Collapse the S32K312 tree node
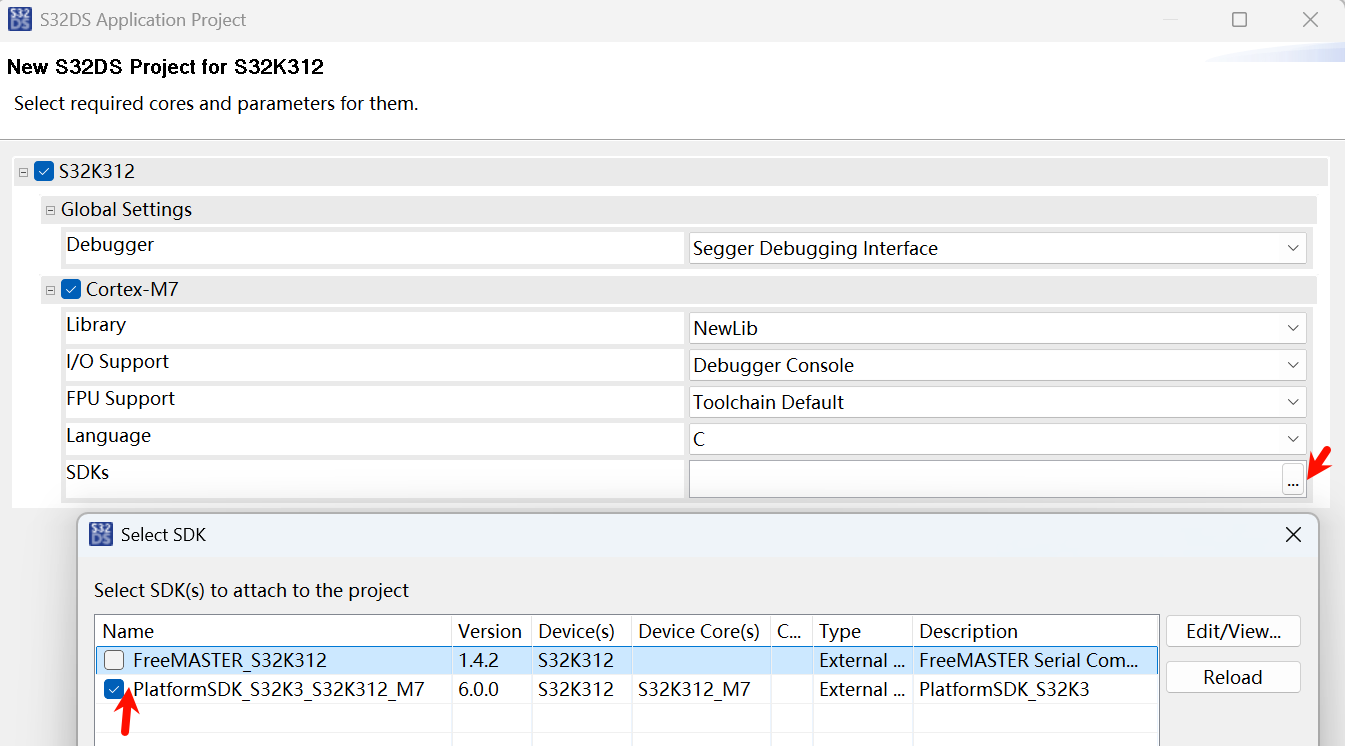The width and height of the screenshot is (1345, 746). click(23, 172)
